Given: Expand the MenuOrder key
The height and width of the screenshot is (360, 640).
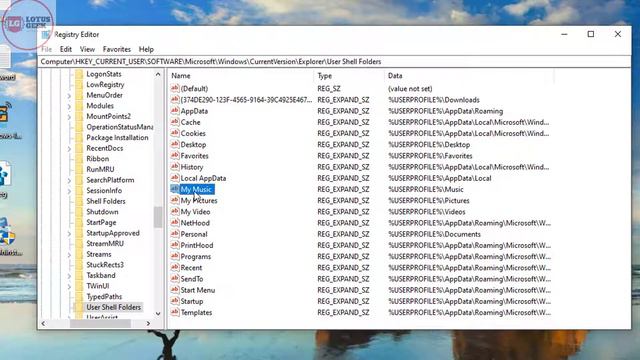Looking at the screenshot, I should [69, 96].
